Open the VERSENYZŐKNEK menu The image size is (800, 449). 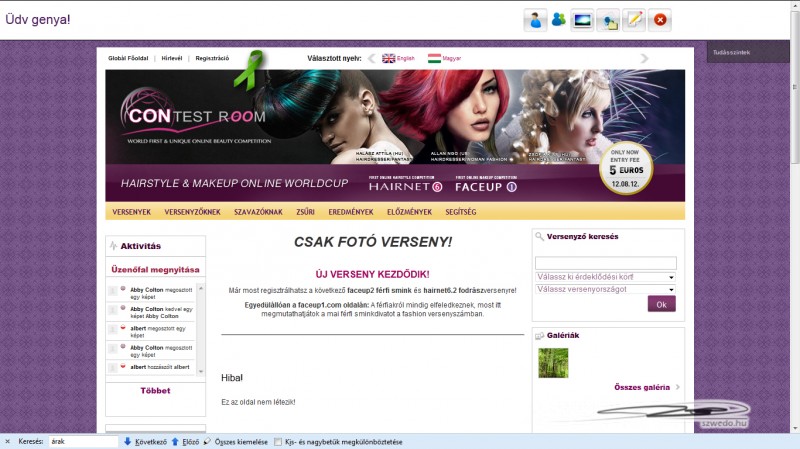click(x=192, y=212)
